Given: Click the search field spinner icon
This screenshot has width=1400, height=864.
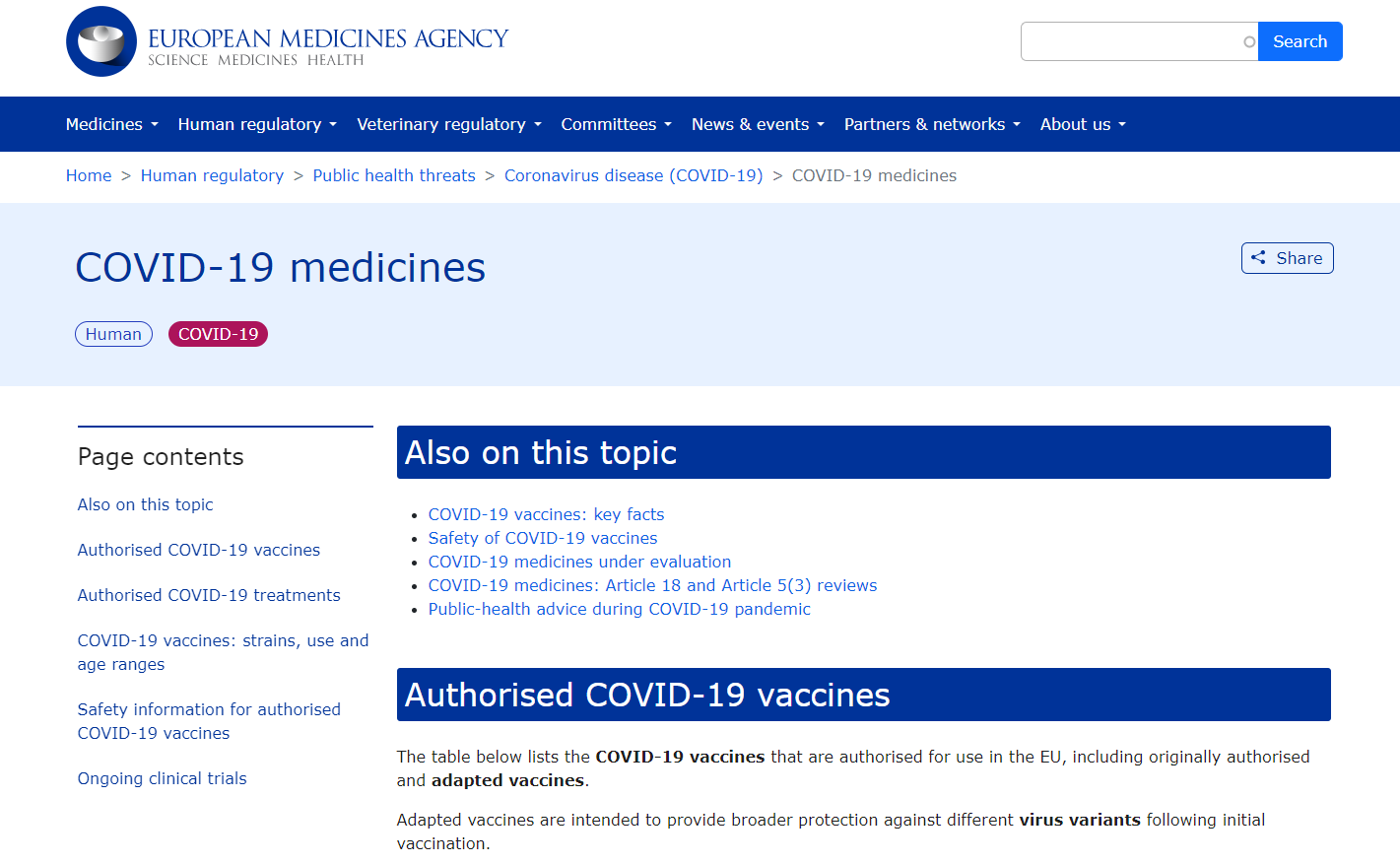Looking at the screenshot, I should [1249, 41].
